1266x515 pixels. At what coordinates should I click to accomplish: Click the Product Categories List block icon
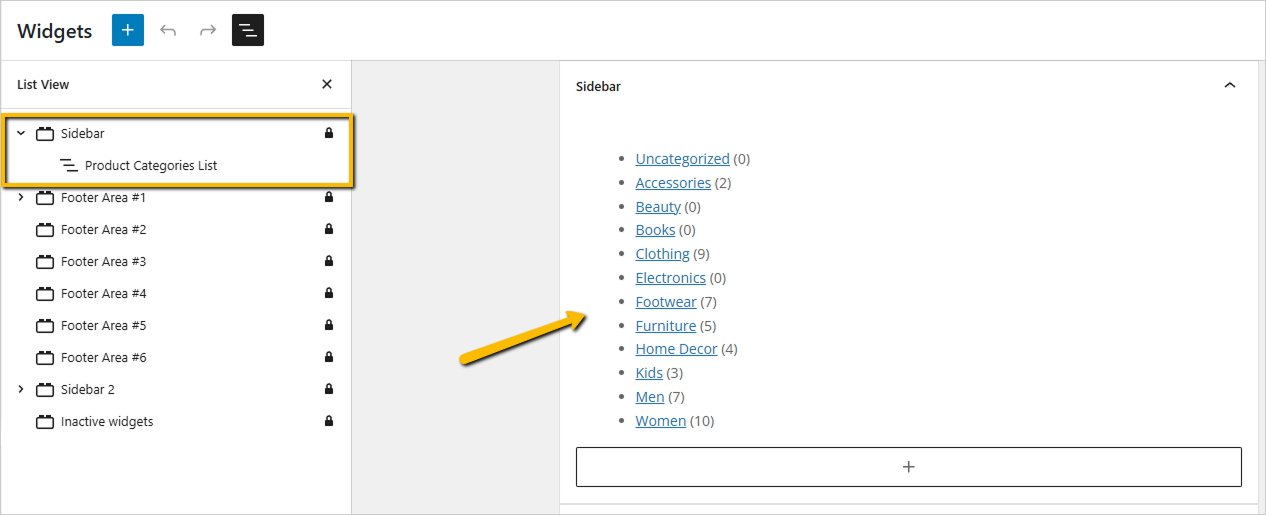tap(69, 165)
